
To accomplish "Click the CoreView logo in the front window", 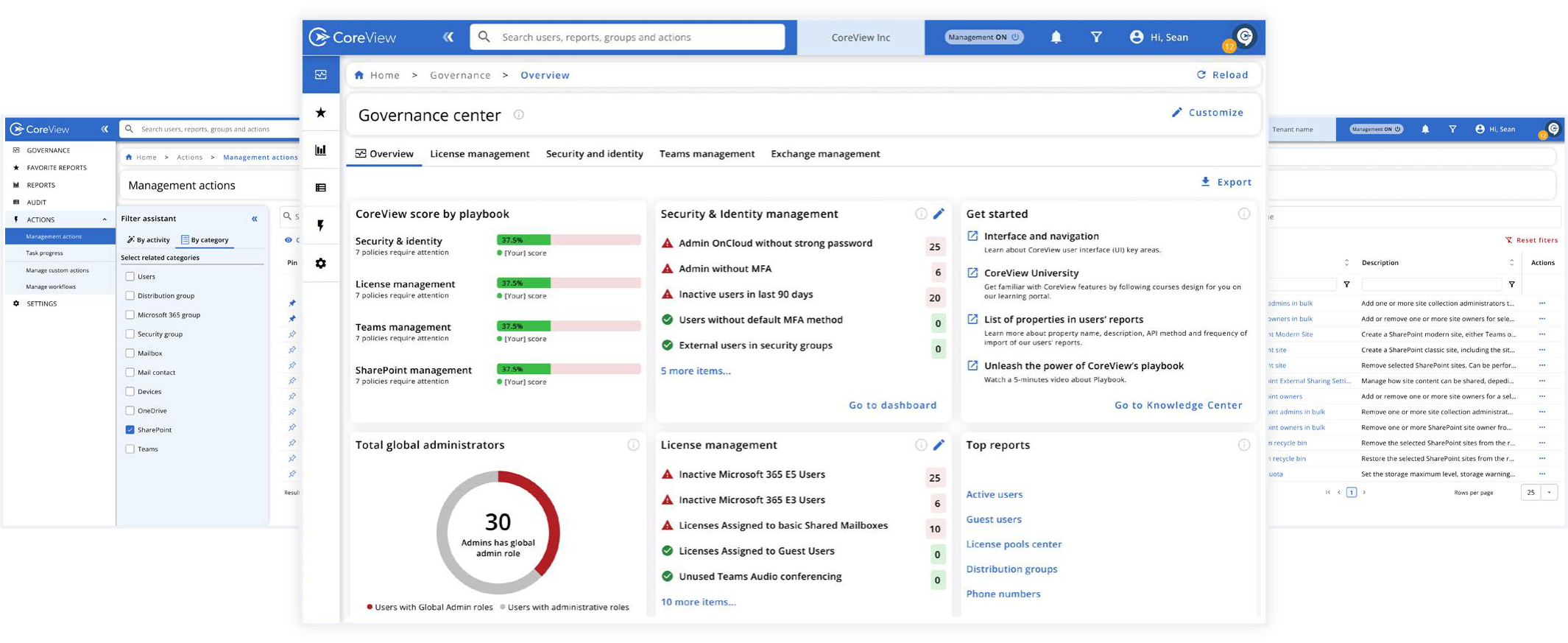I will pyautogui.click(x=352, y=37).
